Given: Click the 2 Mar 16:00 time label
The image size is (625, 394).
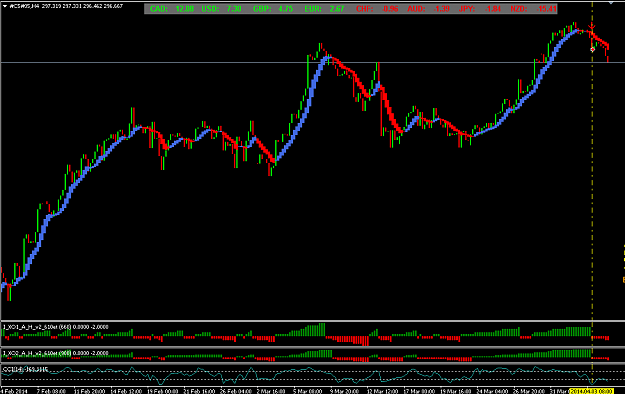Looking at the screenshot, I should [x=271, y=391].
